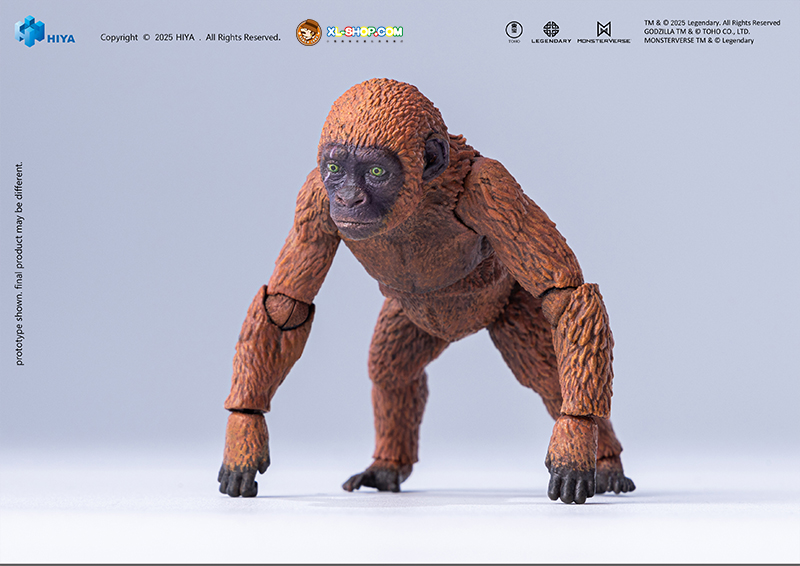Click the blue HIYA cube logo
Viewport: 800px width, 566px height.
click(x=29, y=31)
